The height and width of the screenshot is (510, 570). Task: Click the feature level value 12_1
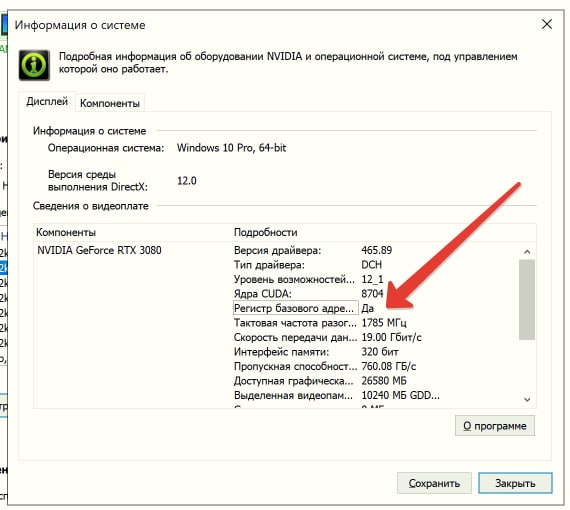pos(372,280)
